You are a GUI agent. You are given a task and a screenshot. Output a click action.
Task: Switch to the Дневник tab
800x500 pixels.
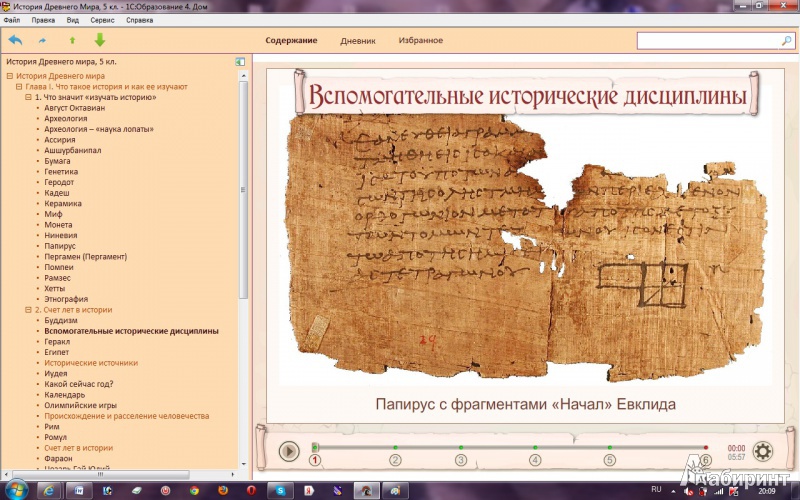point(357,41)
